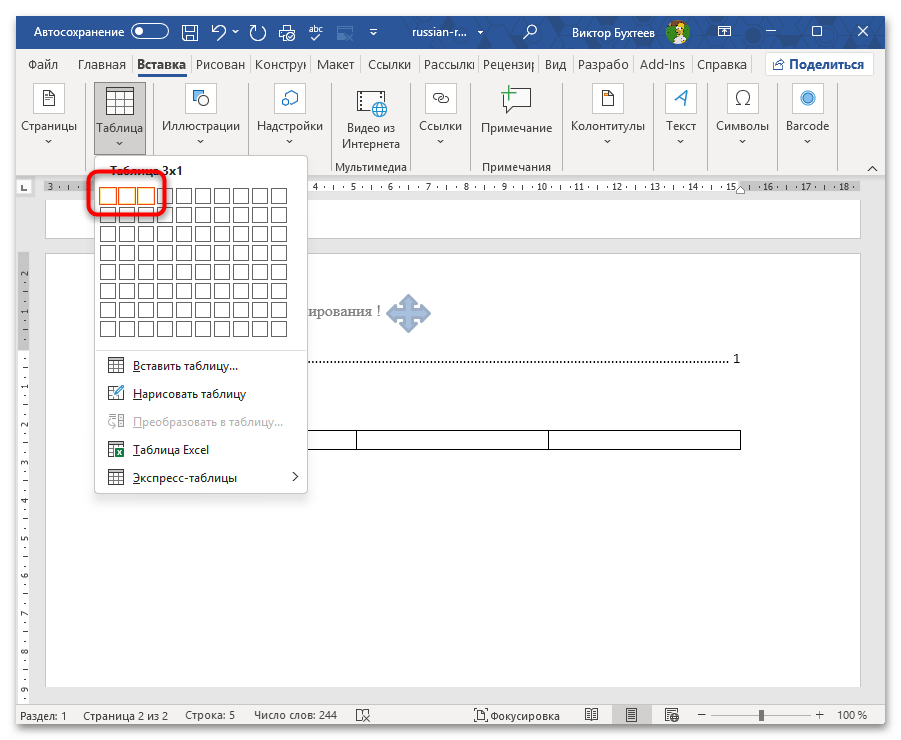The height and width of the screenshot is (740, 901).
Task: Run spelling check from quick access toolbar
Action: (x=315, y=32)
